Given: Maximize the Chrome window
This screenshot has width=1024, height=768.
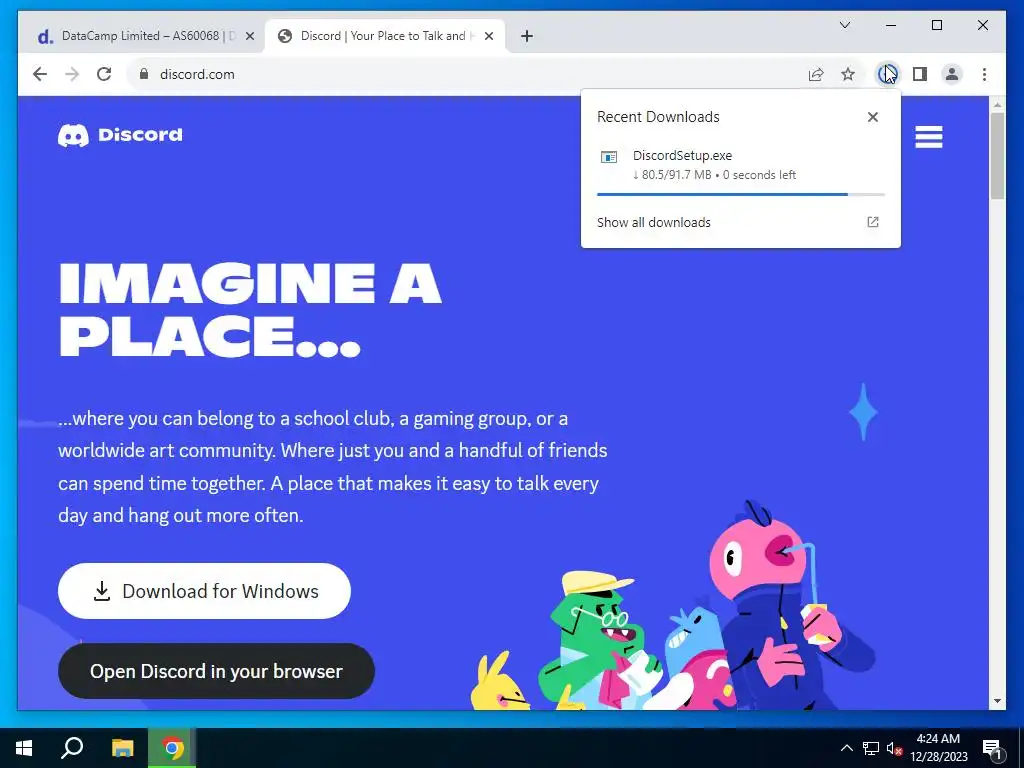Looking at the screenshot, I should coord(936,25).
